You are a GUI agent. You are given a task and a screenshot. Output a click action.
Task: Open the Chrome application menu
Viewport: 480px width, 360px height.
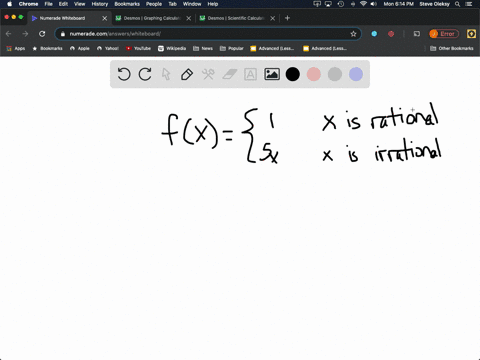28,4
